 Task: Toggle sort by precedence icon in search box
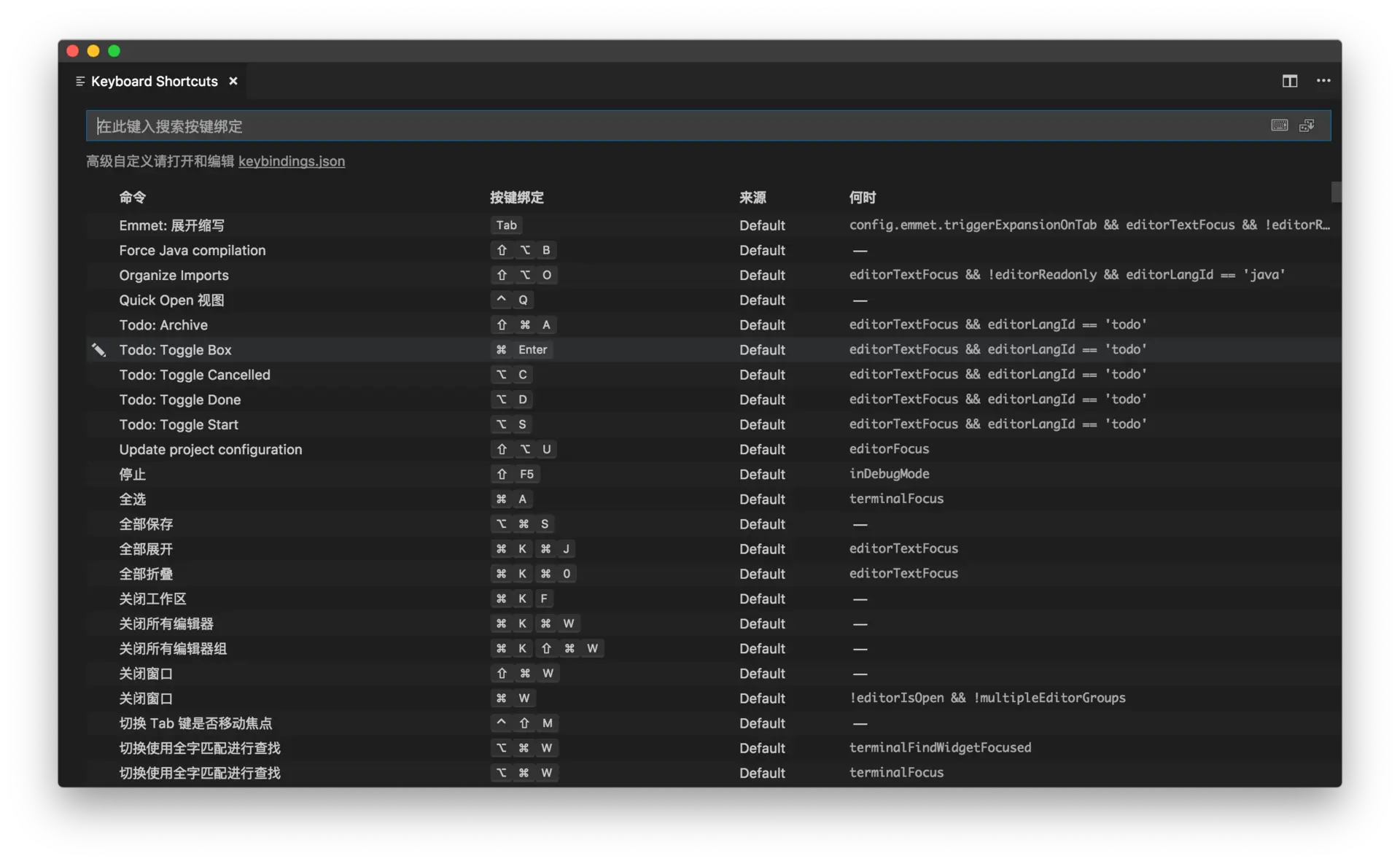1307,125
